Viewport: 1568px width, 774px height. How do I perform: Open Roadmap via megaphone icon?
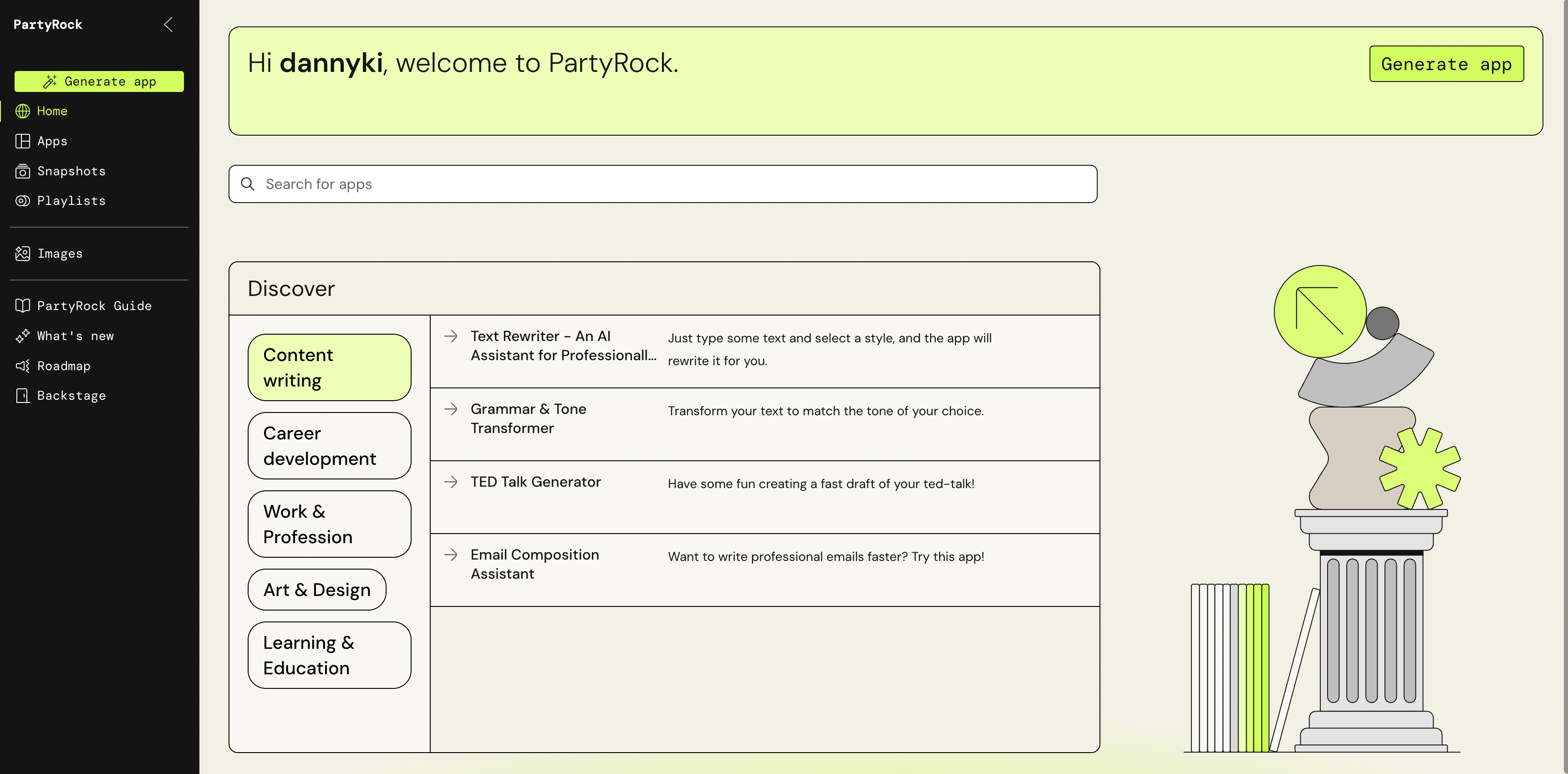[22, 366]
